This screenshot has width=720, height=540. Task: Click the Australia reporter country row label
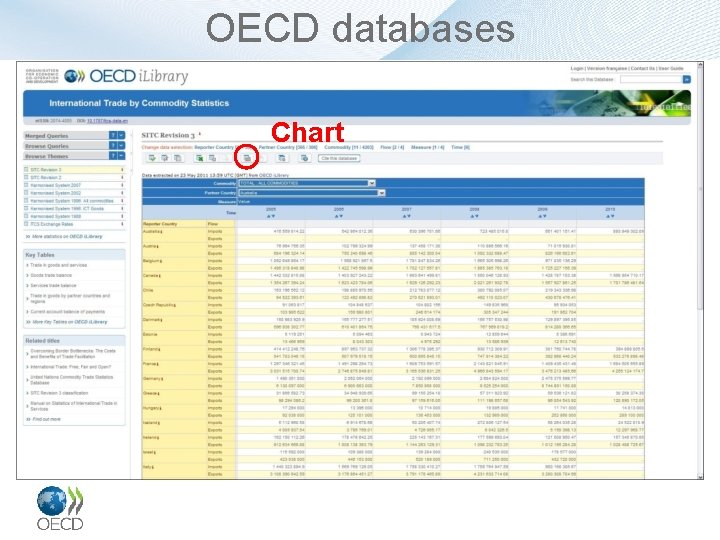[153, 231]
